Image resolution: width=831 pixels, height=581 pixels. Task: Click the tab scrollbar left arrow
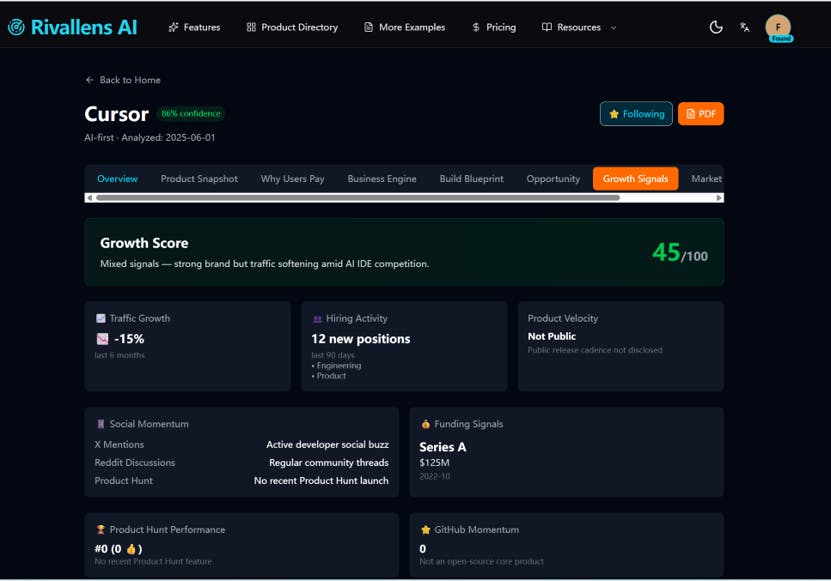pos(89,198)
